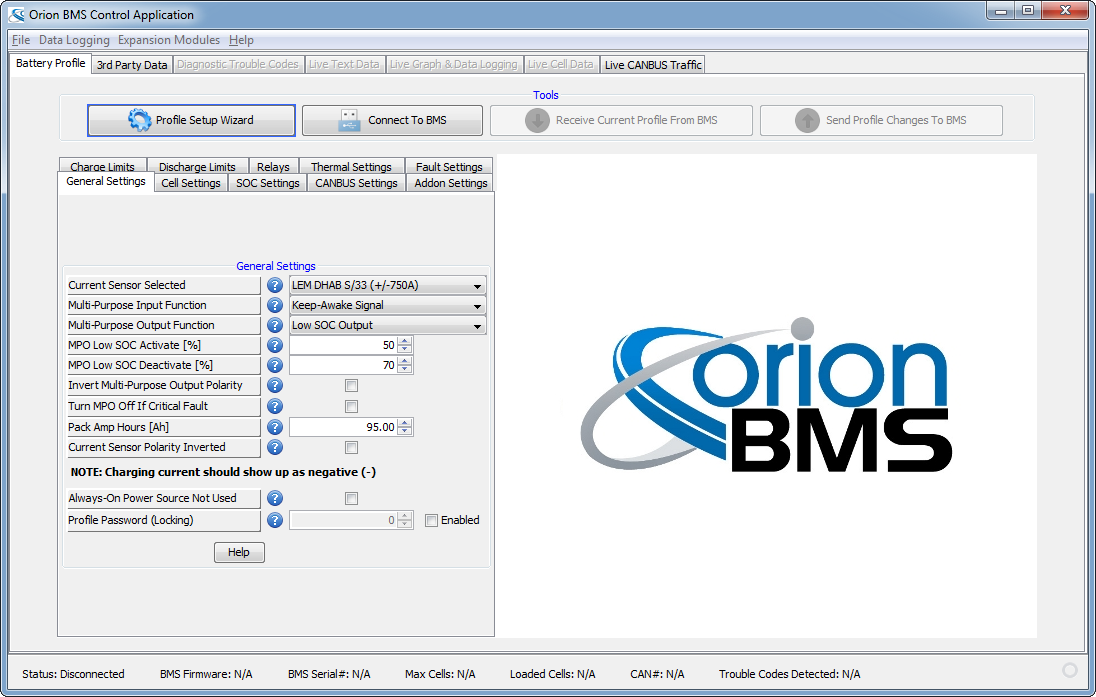Screen dimensions: 1096x697
Task: Click the MPO Low SOC Activate value field
Action: pos(343,345)
